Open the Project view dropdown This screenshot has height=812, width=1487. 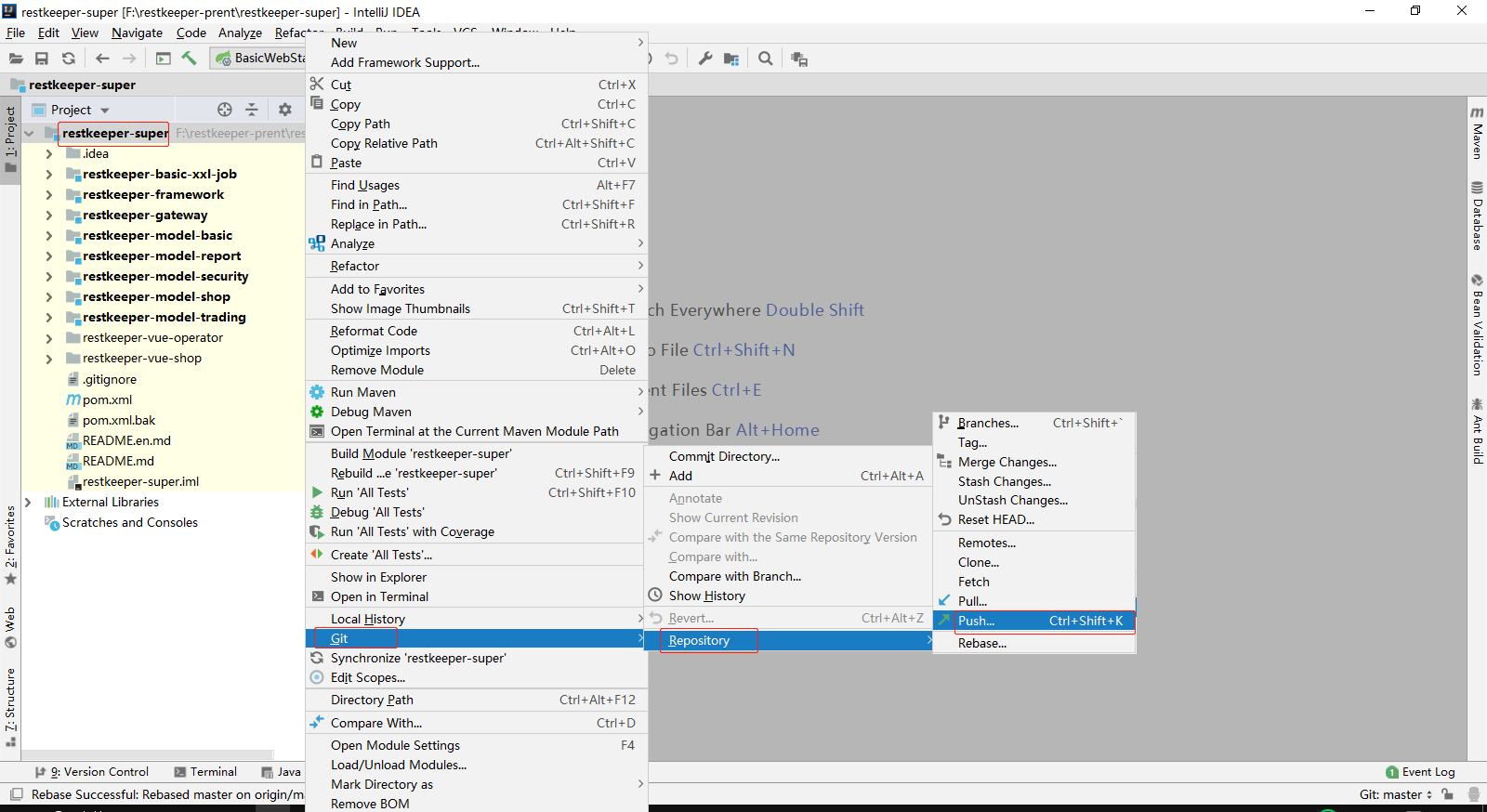tap(71, 110)
